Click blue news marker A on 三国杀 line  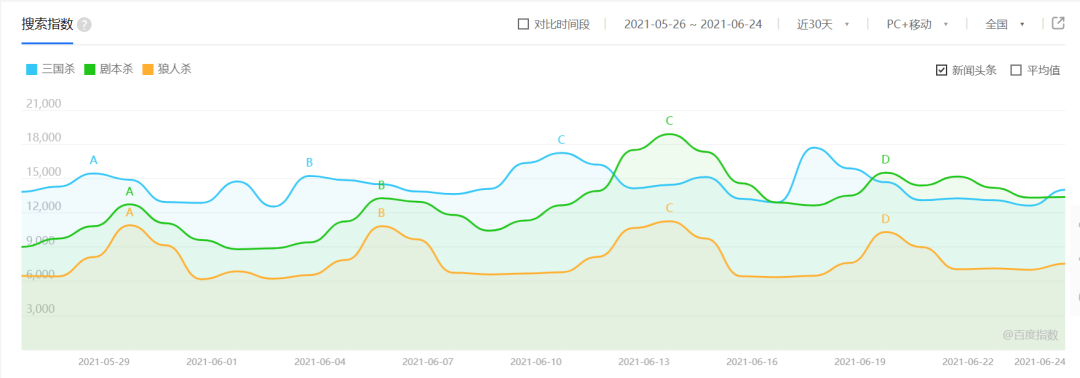pos(94,160)
